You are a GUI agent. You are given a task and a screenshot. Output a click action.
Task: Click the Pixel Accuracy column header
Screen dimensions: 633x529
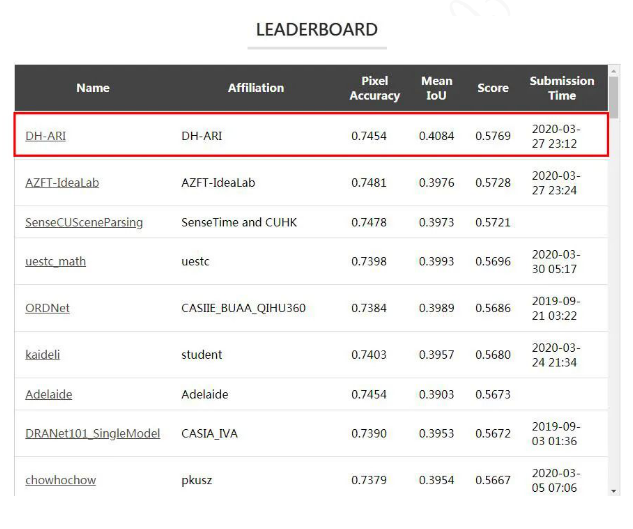(x=375, y=88)
